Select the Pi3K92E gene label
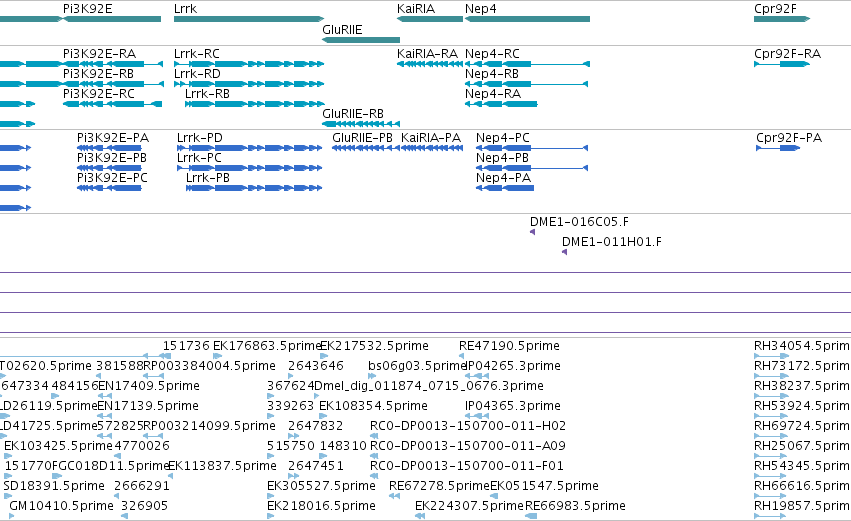The height and width of the screenshot is (521, 851). pyautogui.click(x=87, y=9)
